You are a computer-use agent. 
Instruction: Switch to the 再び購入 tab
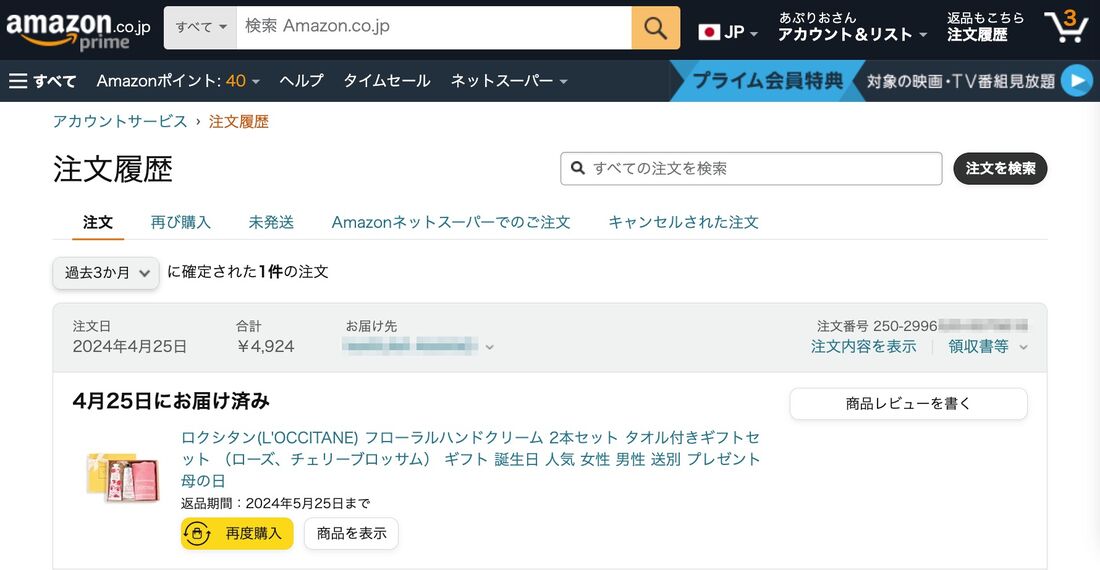180,222
